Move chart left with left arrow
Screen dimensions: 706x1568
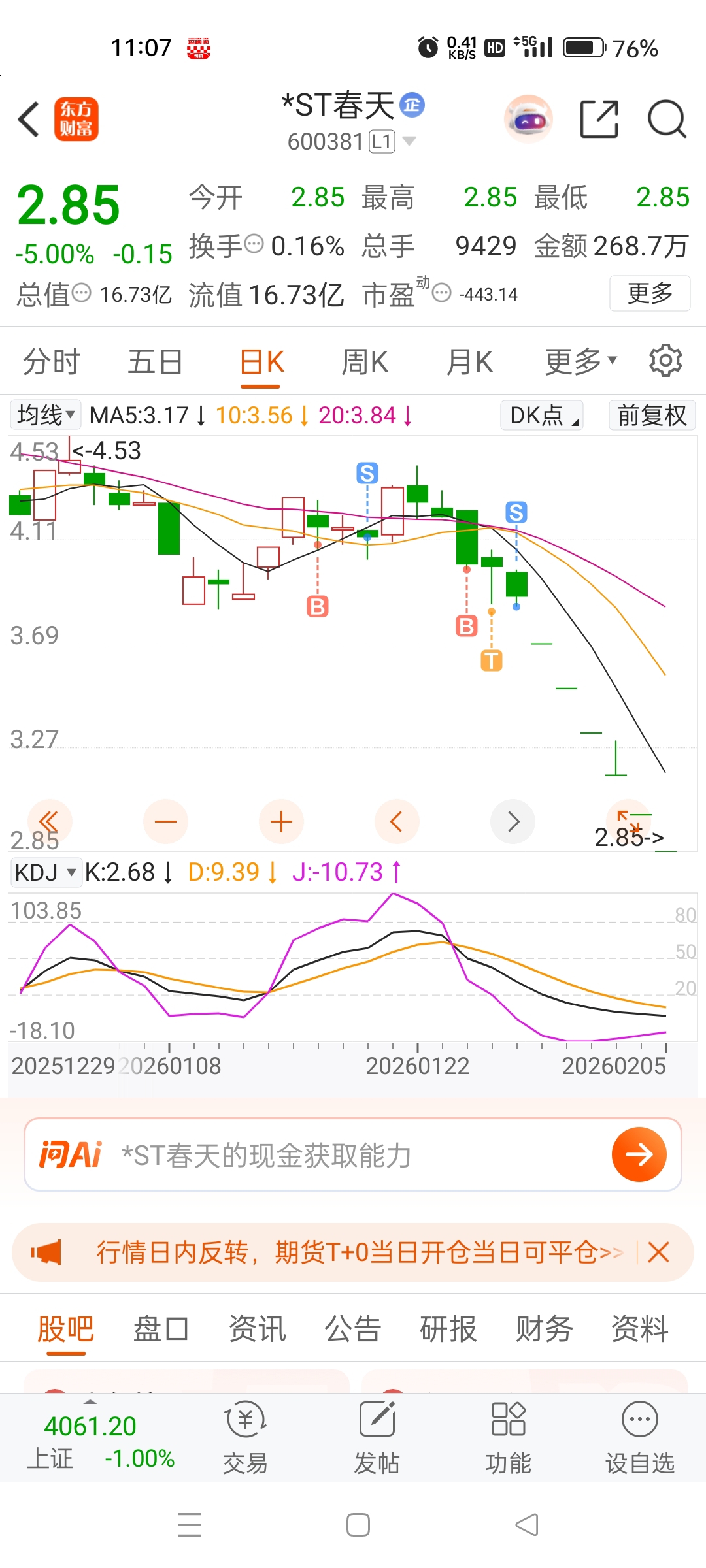(397, 821)
